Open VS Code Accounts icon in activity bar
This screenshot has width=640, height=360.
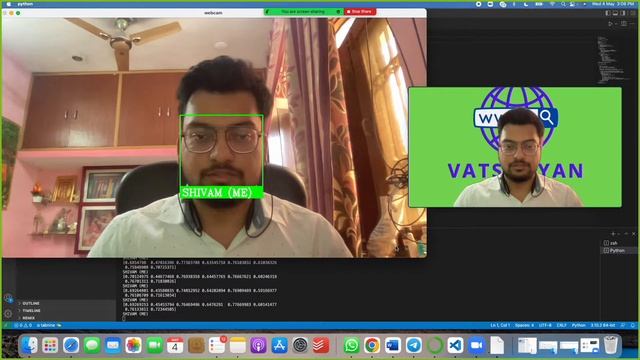[8, 298]
